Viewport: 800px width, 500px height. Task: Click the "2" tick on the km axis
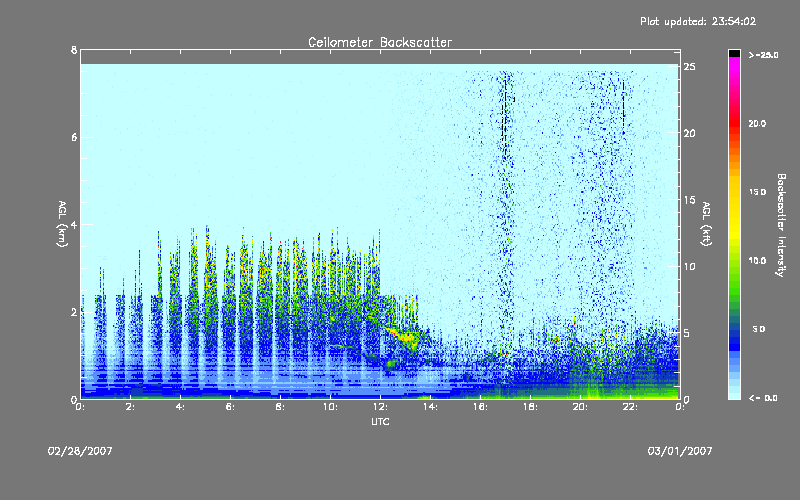click(74, 312)
